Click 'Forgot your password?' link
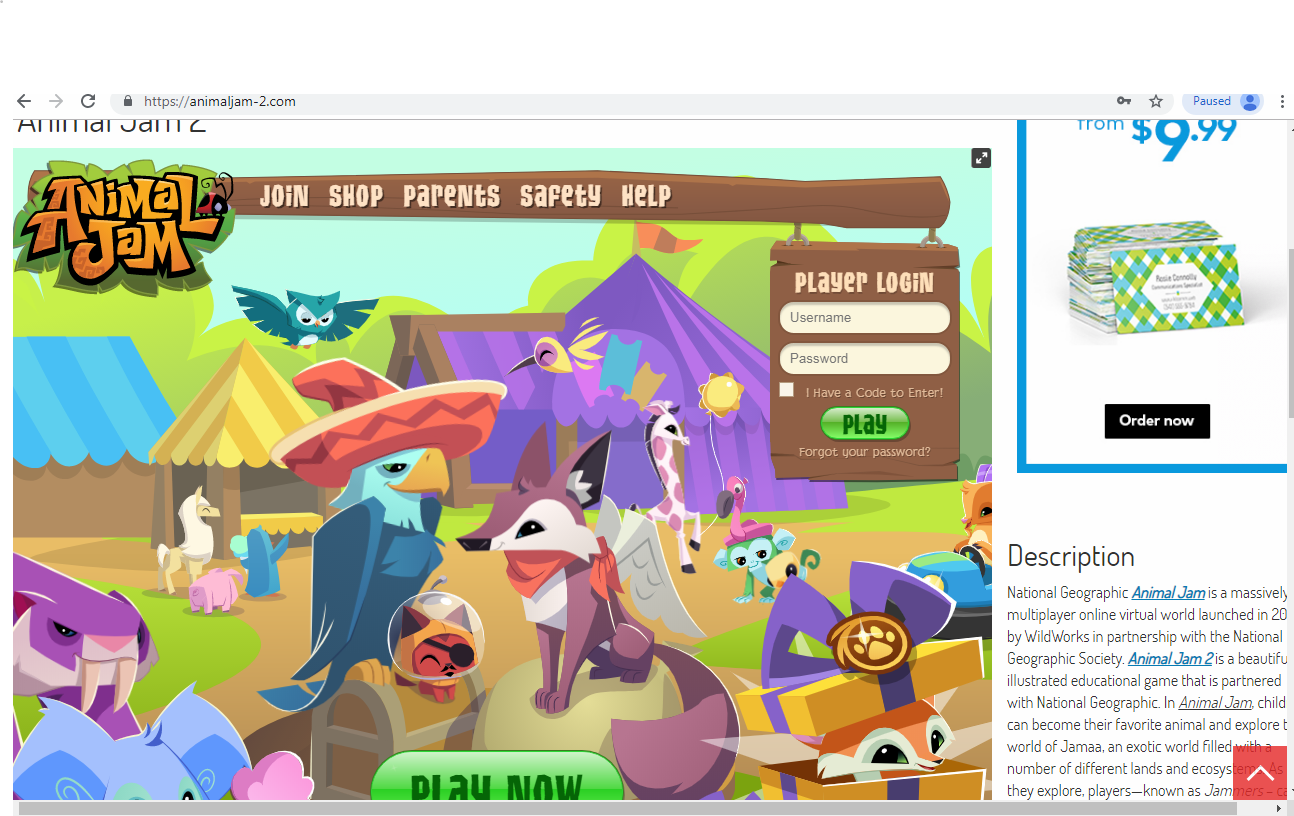Viewport: 1294px width, 816px height. pos(864,452)
